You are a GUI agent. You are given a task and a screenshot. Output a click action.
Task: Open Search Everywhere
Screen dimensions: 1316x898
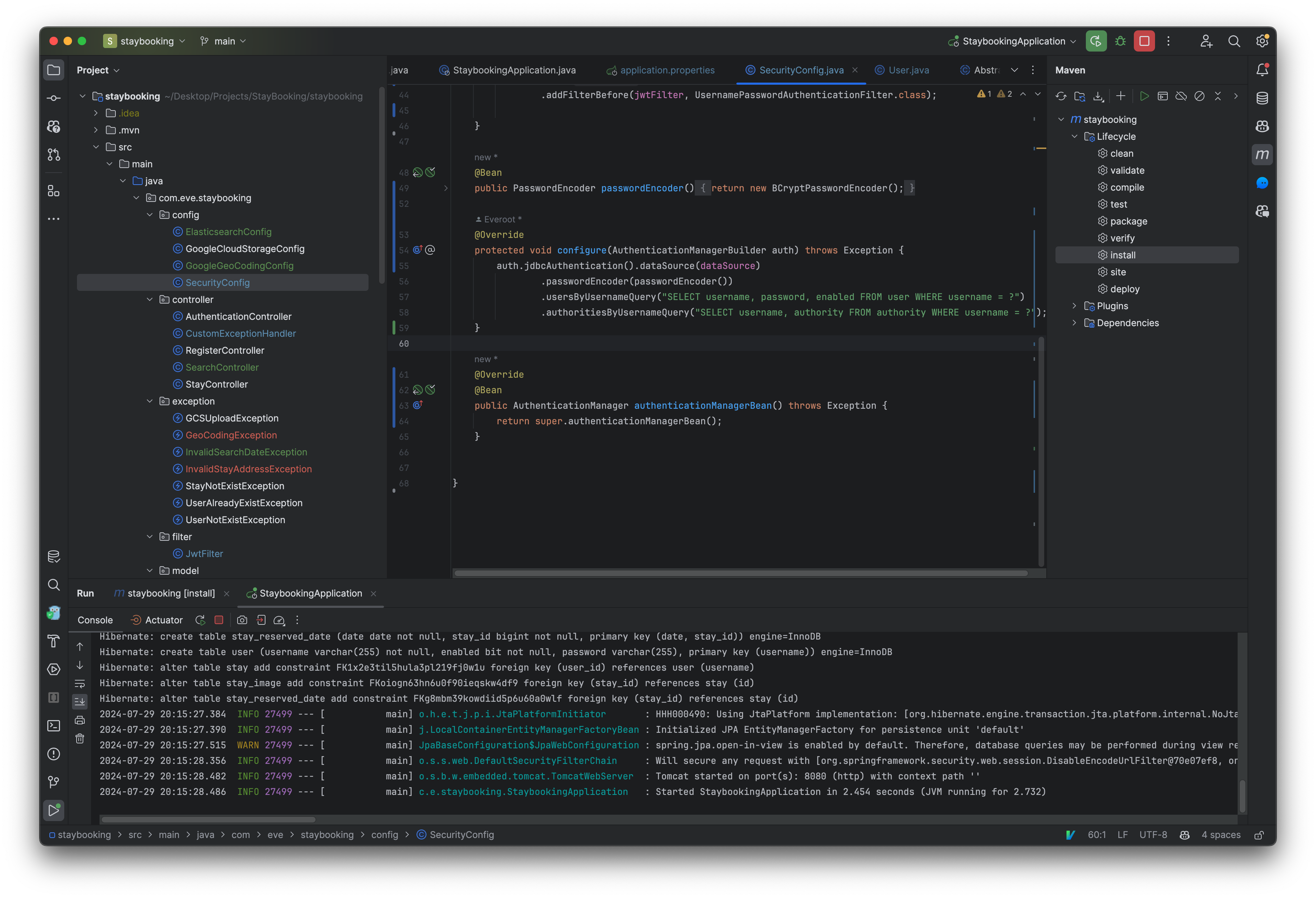click(x=1234, y=41)
